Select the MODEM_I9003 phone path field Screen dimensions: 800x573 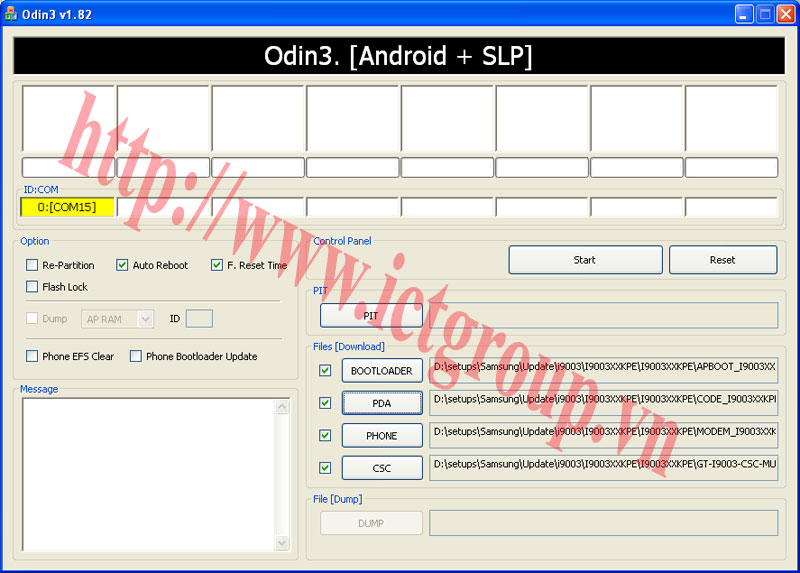tap(604, 435)
